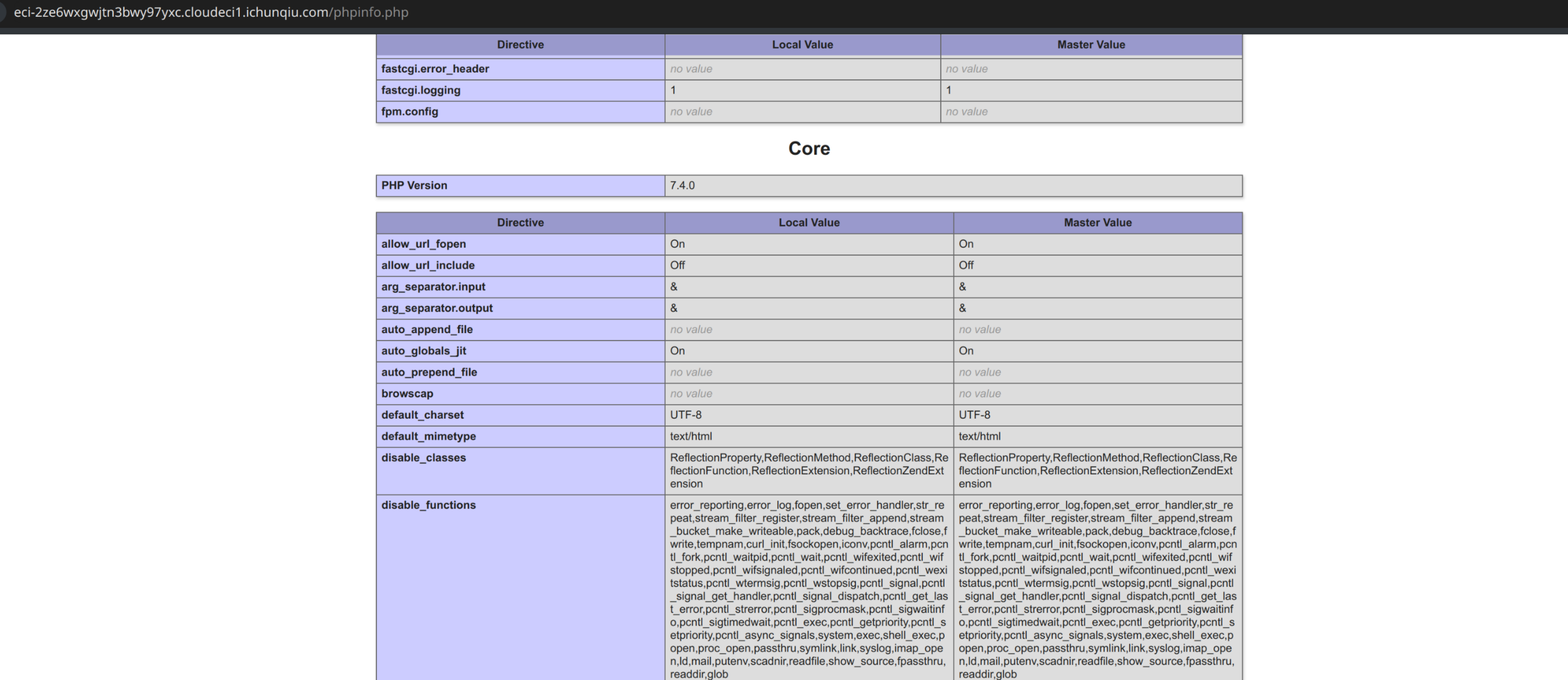Click the Core table 'Local Value' header
This screenshot has height=680, width=1568.
[809, 223]
